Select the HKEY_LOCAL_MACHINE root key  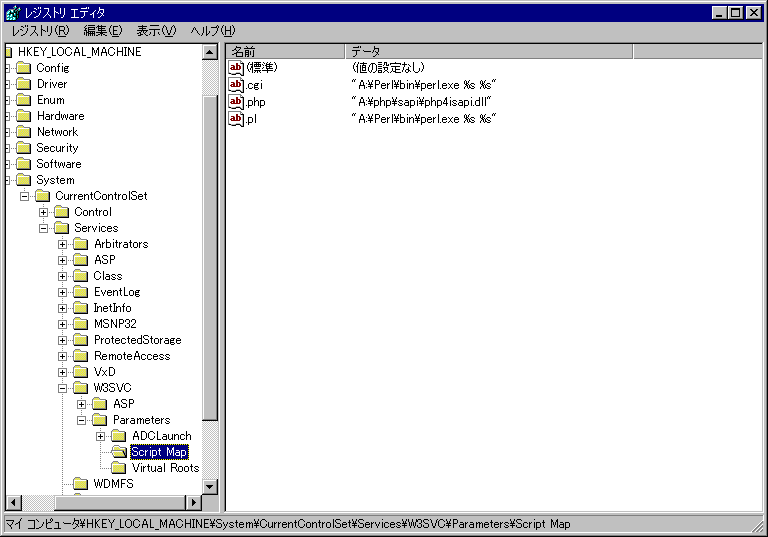tap(79, 52)
